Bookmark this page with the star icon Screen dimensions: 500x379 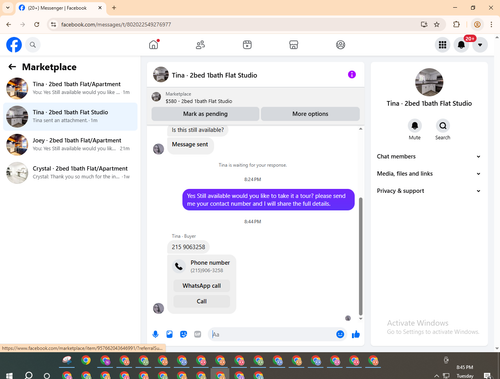coord(437,24)
